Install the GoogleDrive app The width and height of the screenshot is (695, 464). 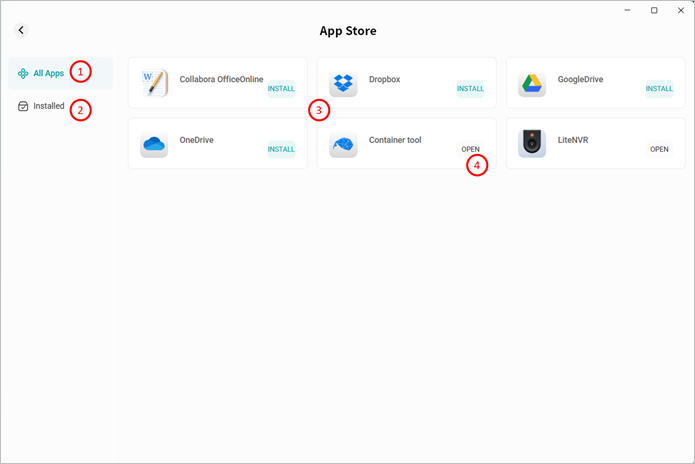point(659,89)
